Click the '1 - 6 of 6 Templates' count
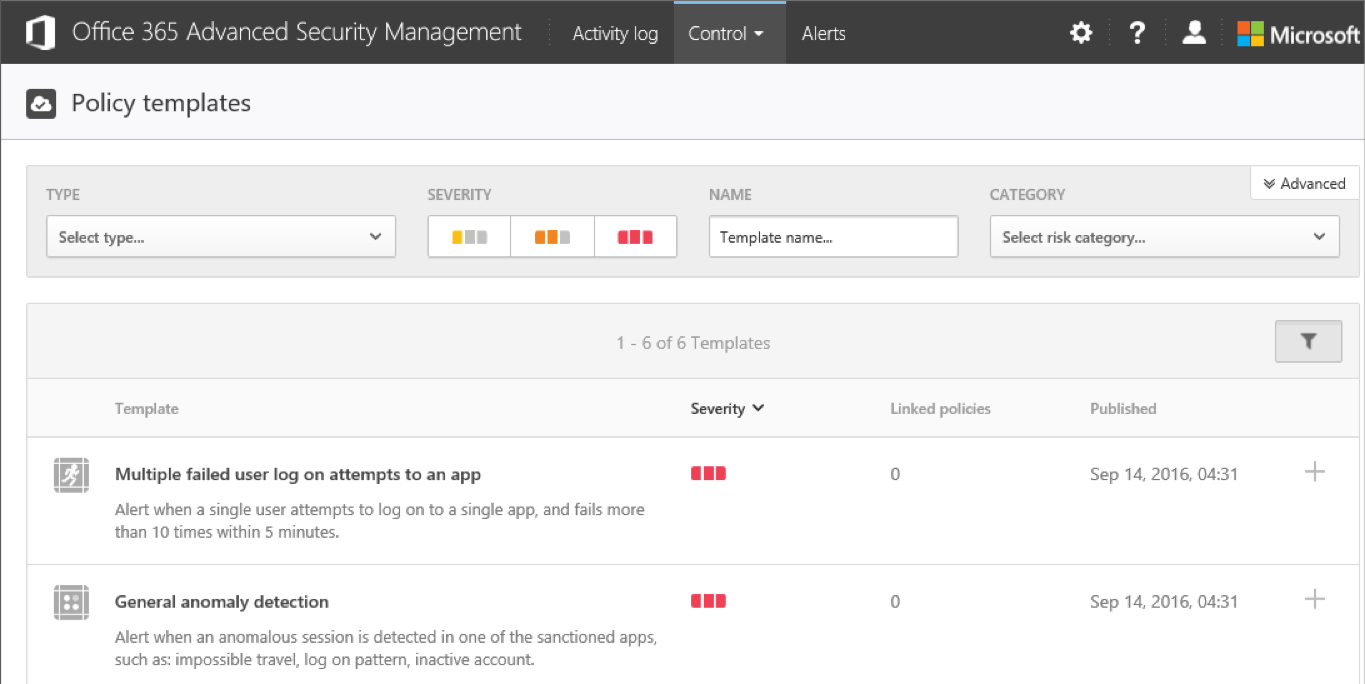 693,342
